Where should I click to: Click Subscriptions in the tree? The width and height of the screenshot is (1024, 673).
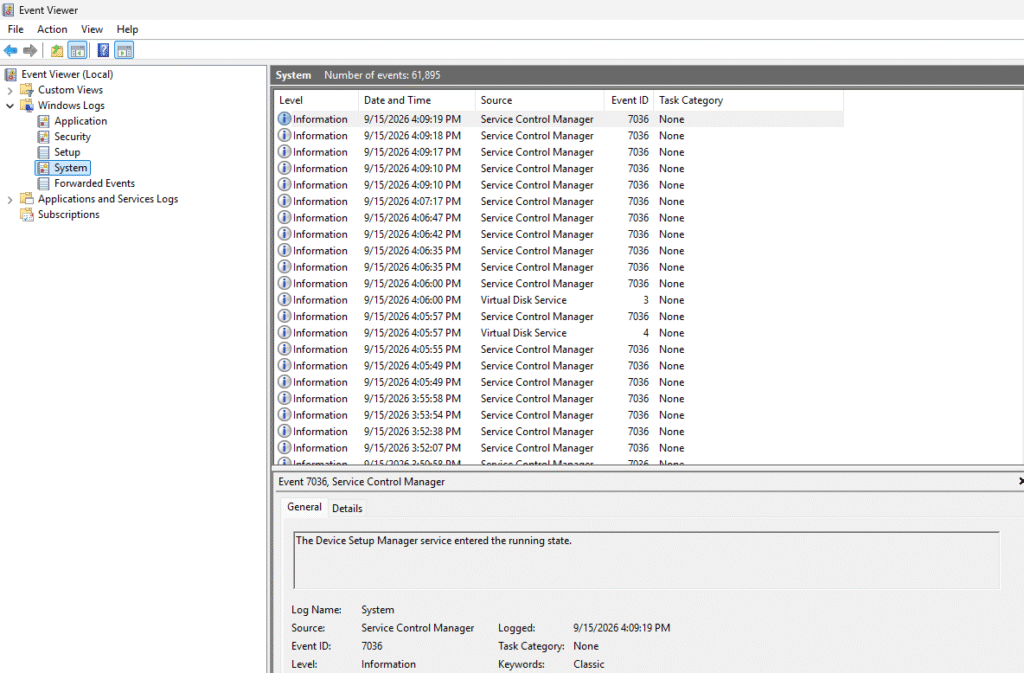coord(69,215)
